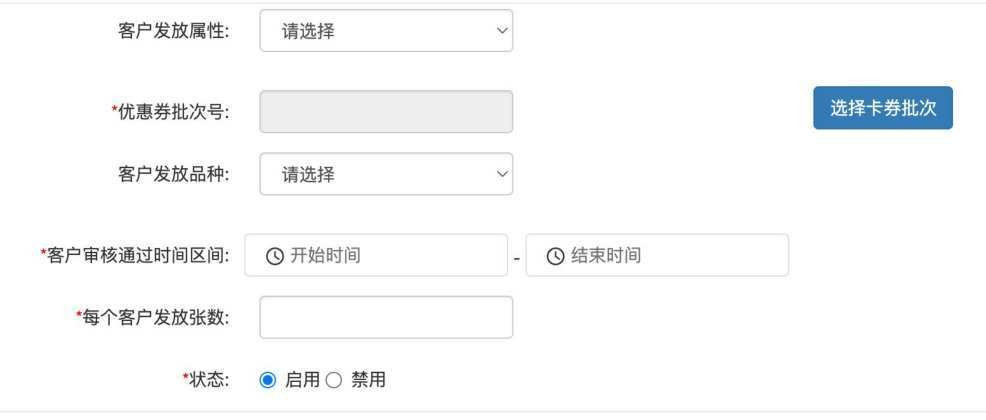This screenshot has width=986, height=420.
Task: Click the 客户审核通过时间区间 label
Action: 135,255
